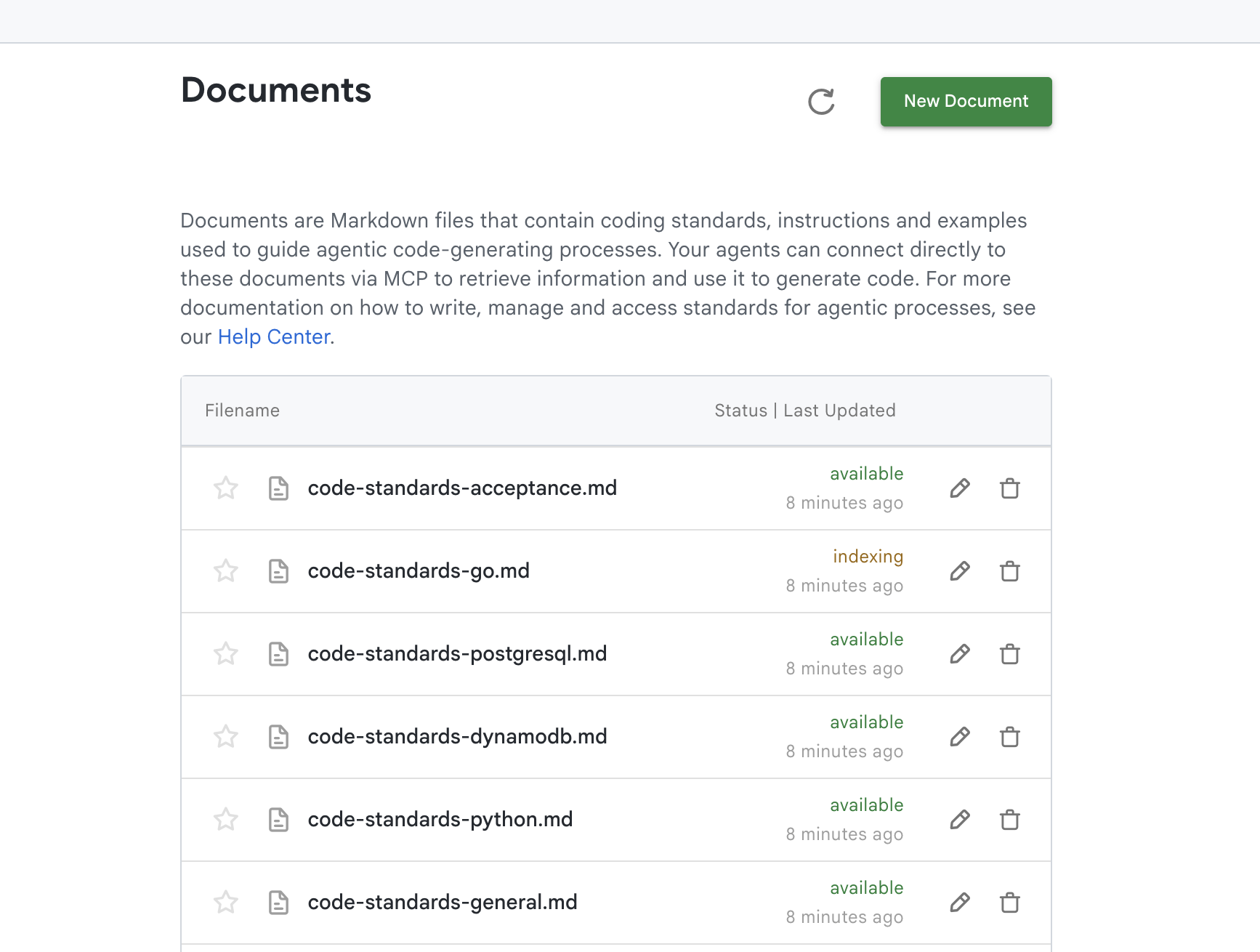Viewport: 1260px width, 952px height.
Task: Edit code-standards-acceptance.md with the pencil icon
Action: pyautogui.click(x=959, y=488)
